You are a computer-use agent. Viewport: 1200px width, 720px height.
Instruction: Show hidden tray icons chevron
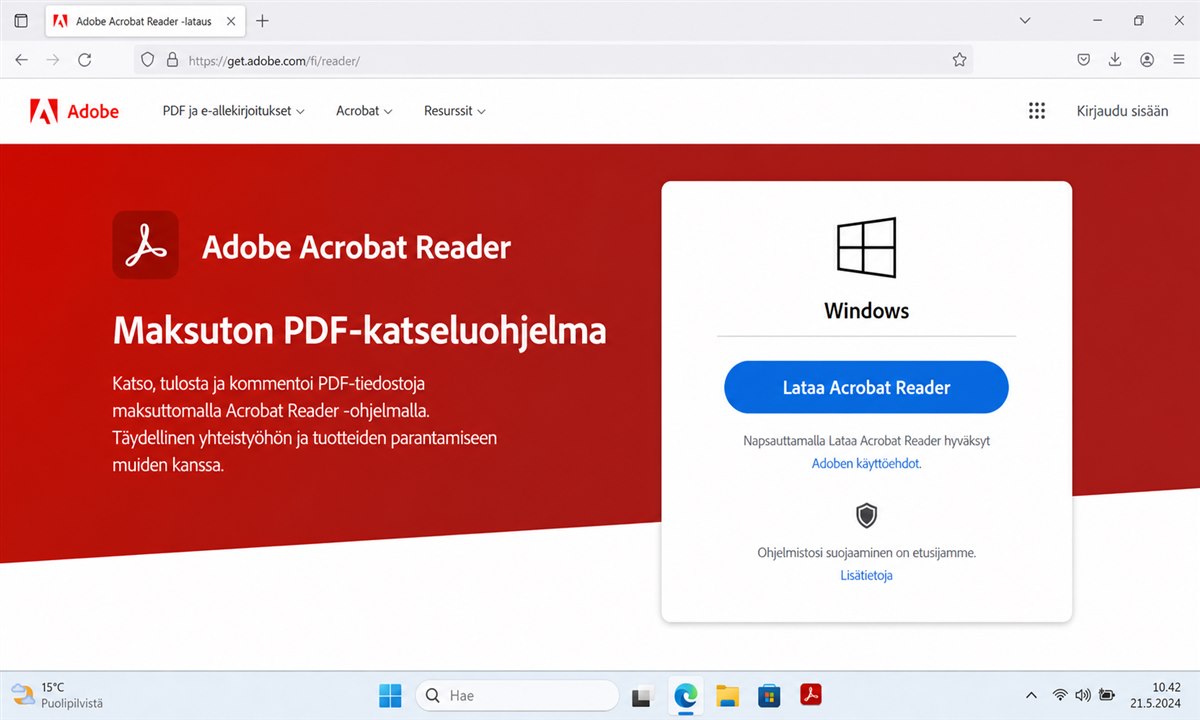(1032, 695)
